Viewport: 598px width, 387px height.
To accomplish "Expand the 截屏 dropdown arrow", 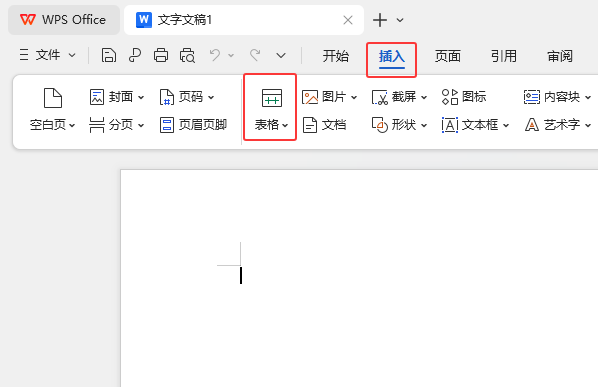I will (424, 98).
